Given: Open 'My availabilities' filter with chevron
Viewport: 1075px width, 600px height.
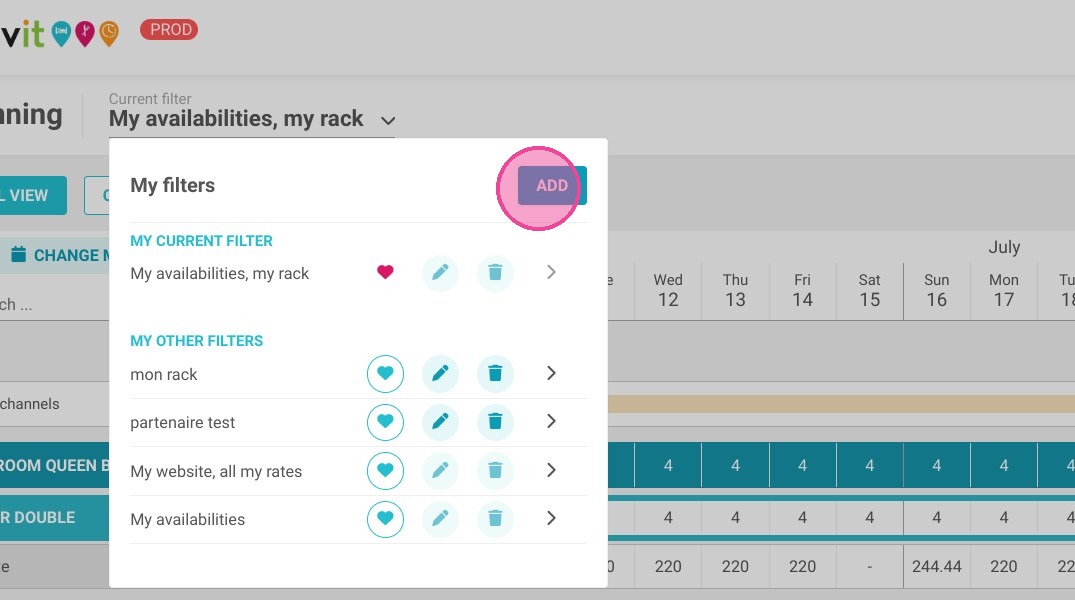Looking at the screenshot, I should 551,519.
